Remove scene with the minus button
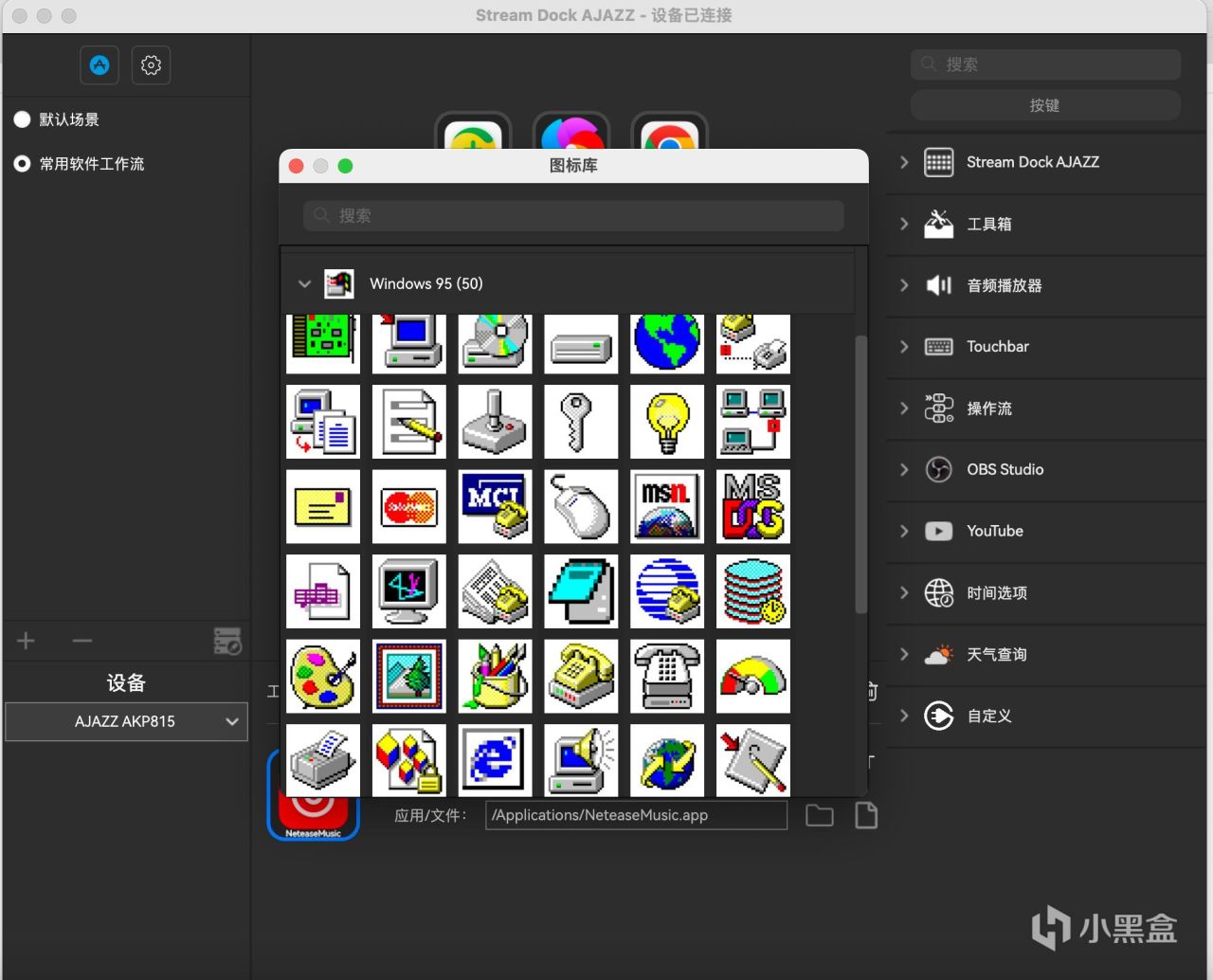 tap(82, 642)
